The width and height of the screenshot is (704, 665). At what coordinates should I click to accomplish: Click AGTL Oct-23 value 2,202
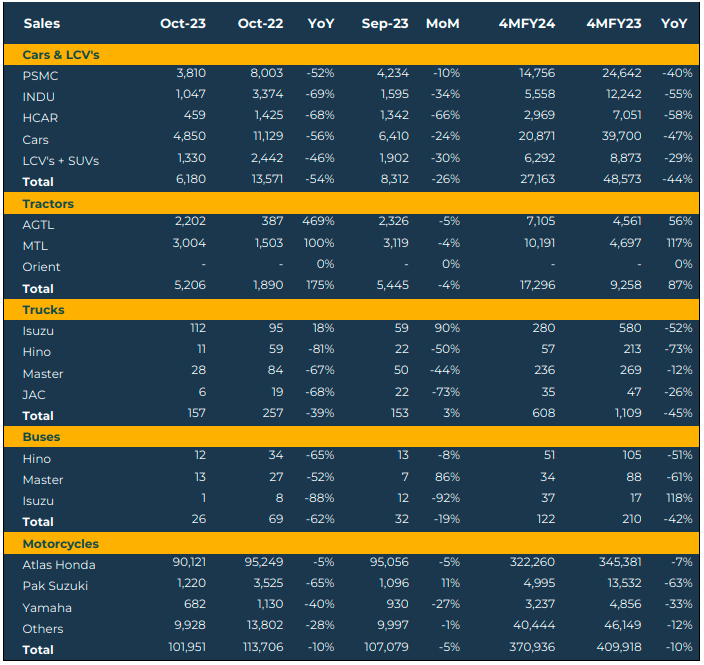point(190,221)
